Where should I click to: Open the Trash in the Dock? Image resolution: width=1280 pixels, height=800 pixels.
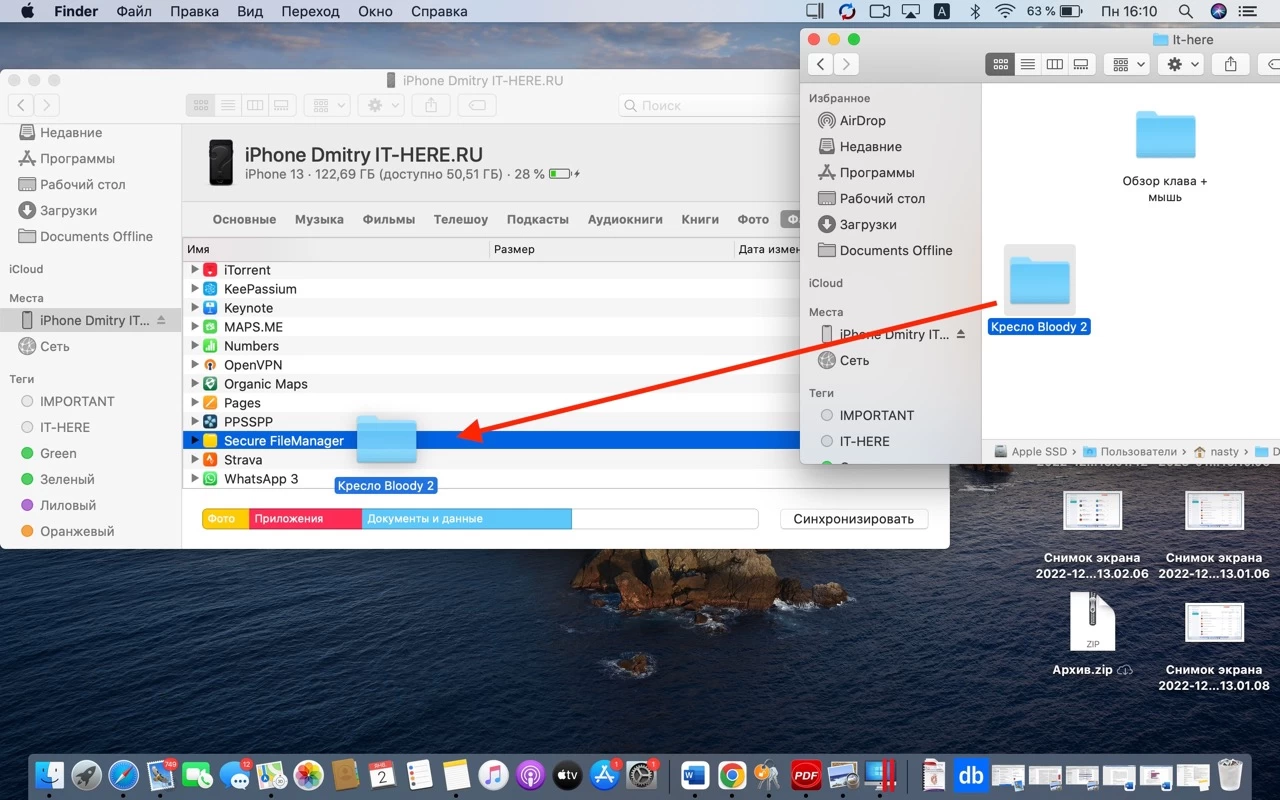[1230, 775]
